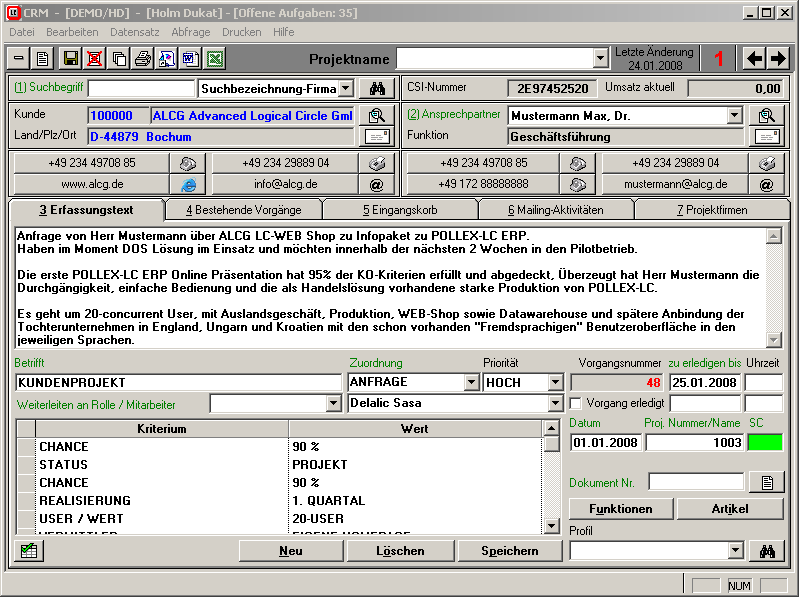This screenshot has height=597, width=799.
Task: Open the Abfrage menu
Action: pos(191,32)
